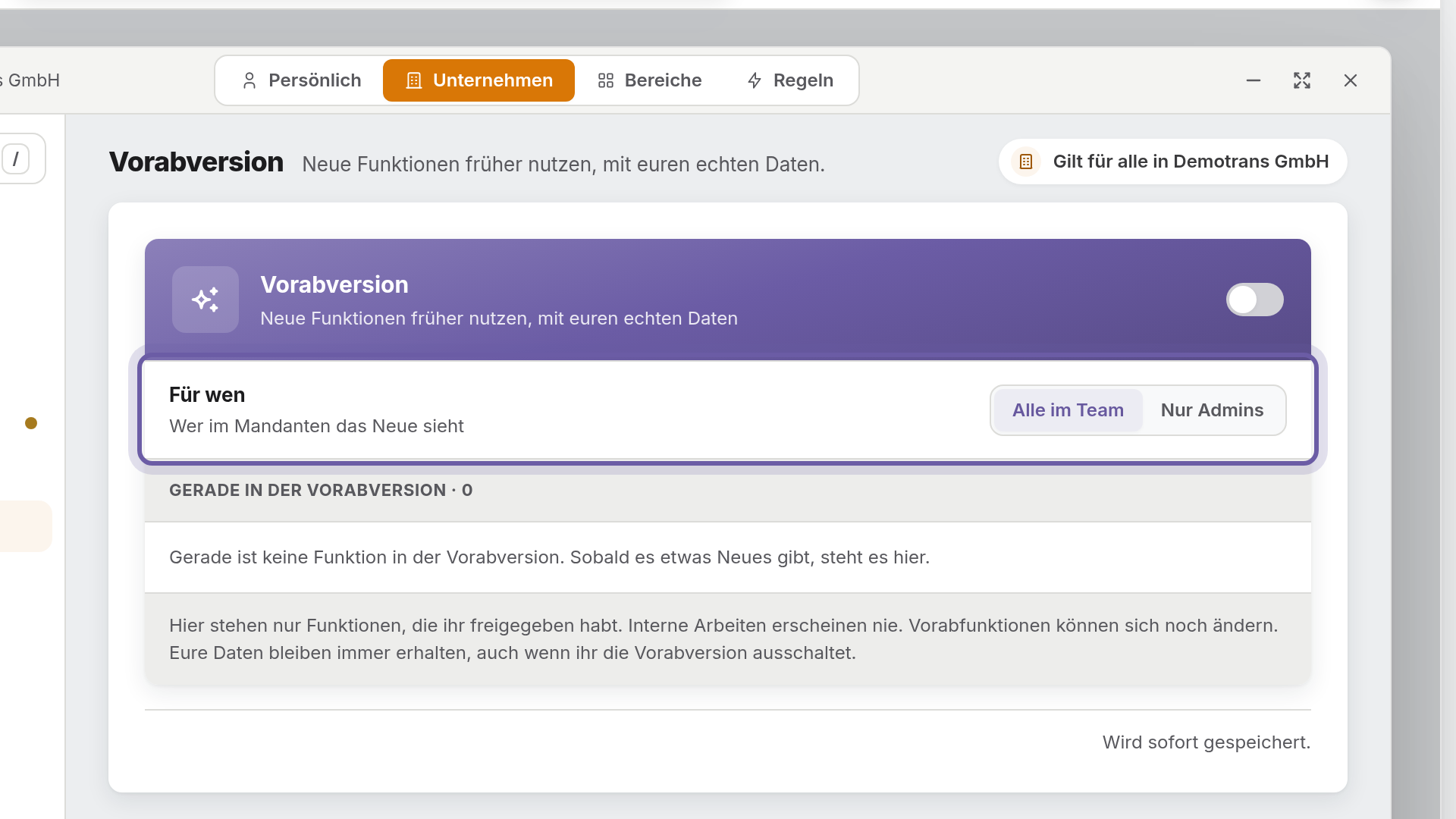Minimize the settings dialog
Image resolution: width=1456 pixels, height=819 pixels.
(1254, 80)
